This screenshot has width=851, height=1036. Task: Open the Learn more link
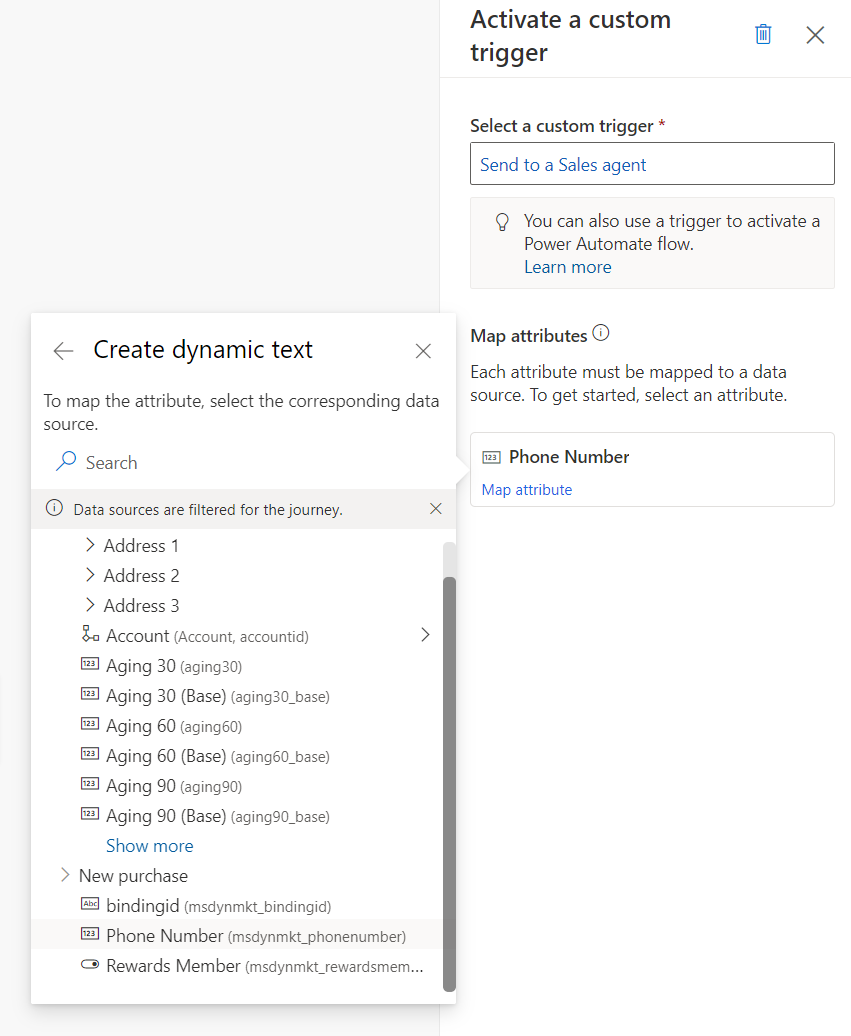pos(567,267)
